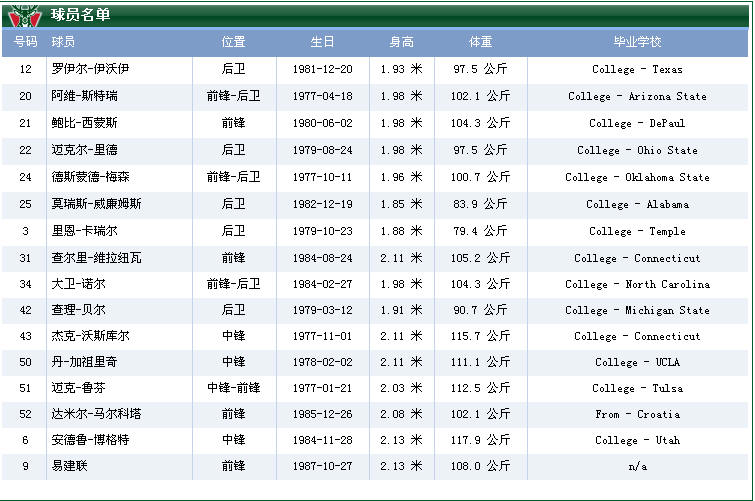
Task: Click height 2.08 米
Action: (402, 414)
